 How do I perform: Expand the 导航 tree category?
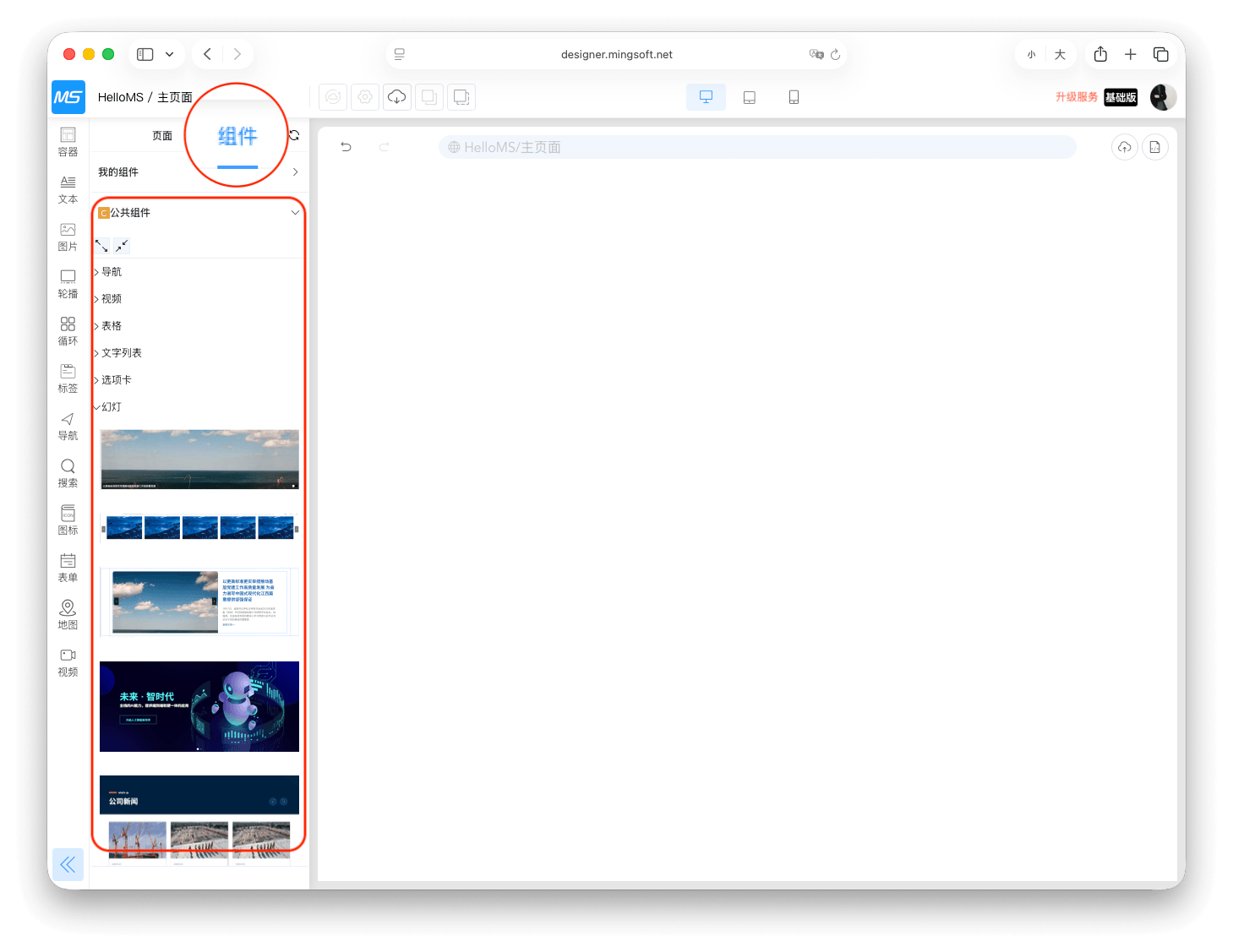pos(112,272)
